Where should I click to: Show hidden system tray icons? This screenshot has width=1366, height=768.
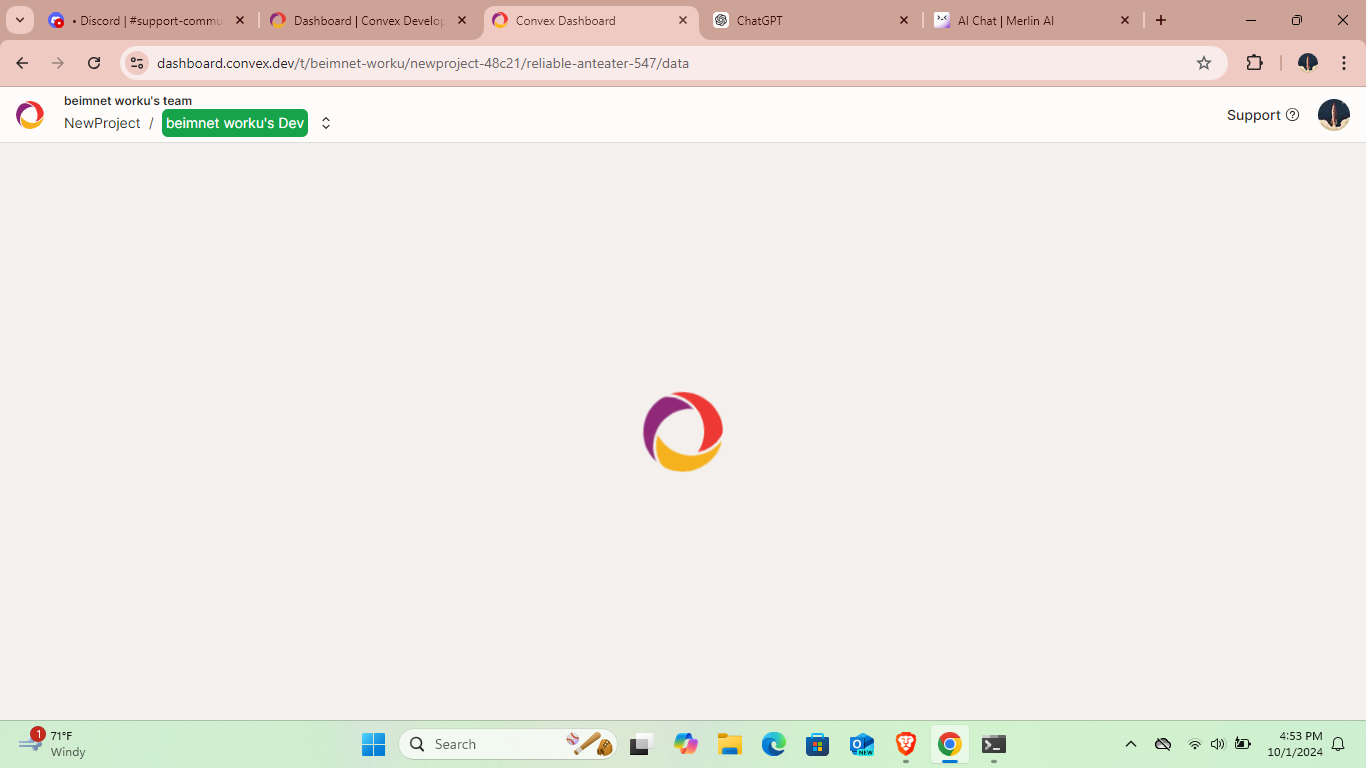[x=1131, y=744]
